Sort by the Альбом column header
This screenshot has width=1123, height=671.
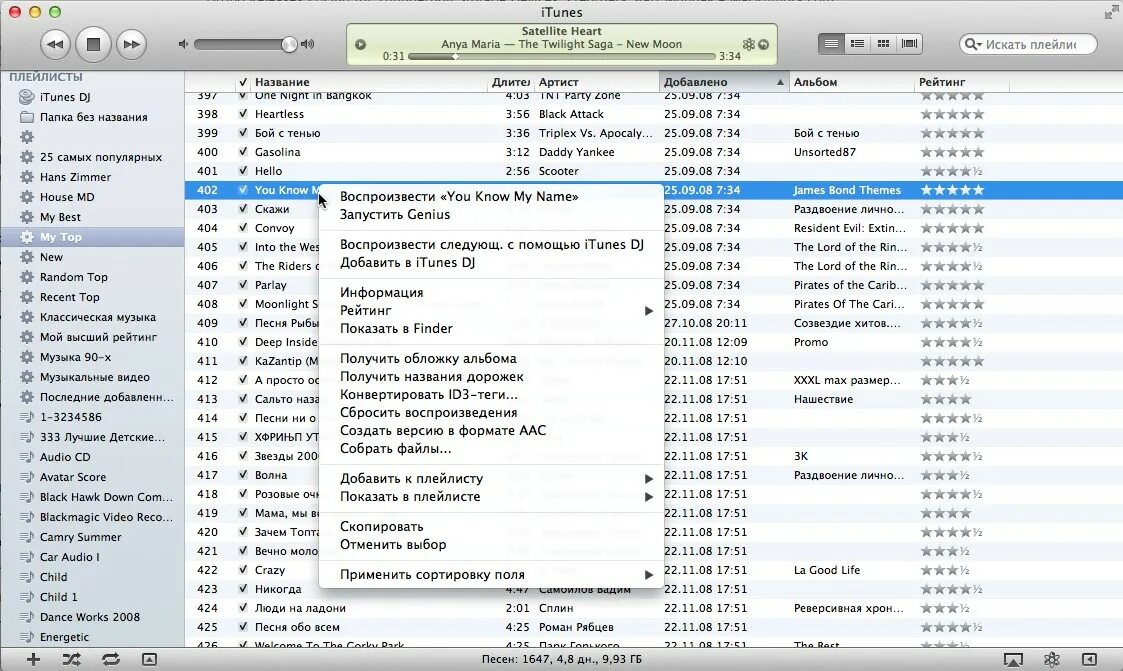point(852,82)
